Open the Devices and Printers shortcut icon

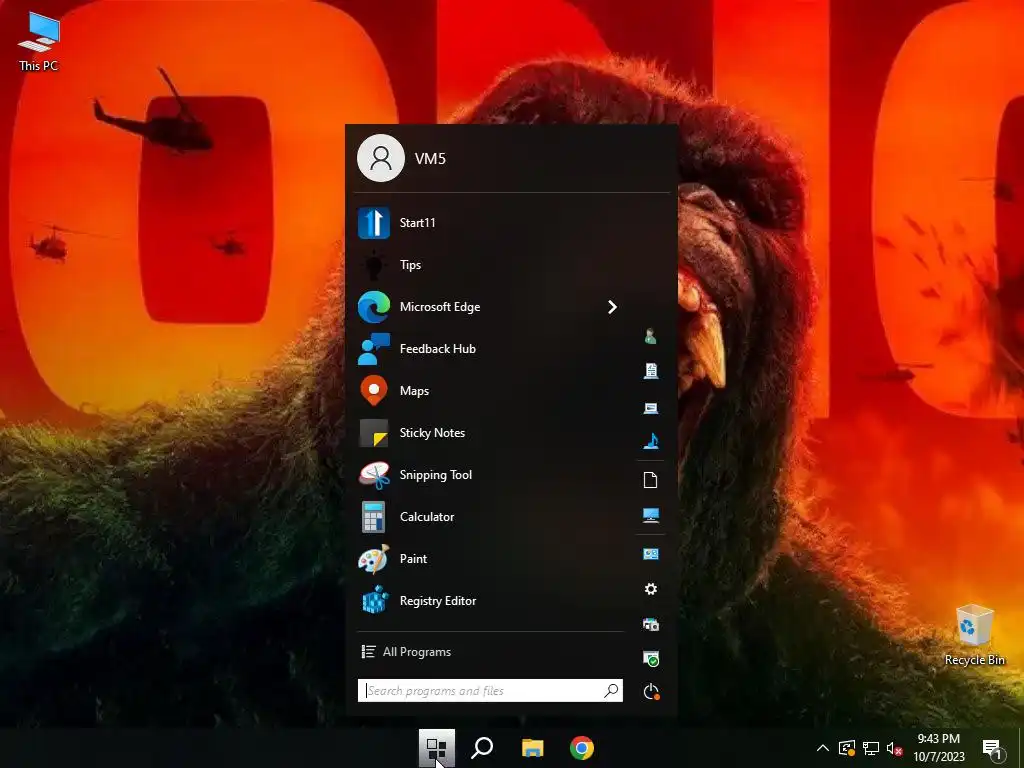click(650, 624)
